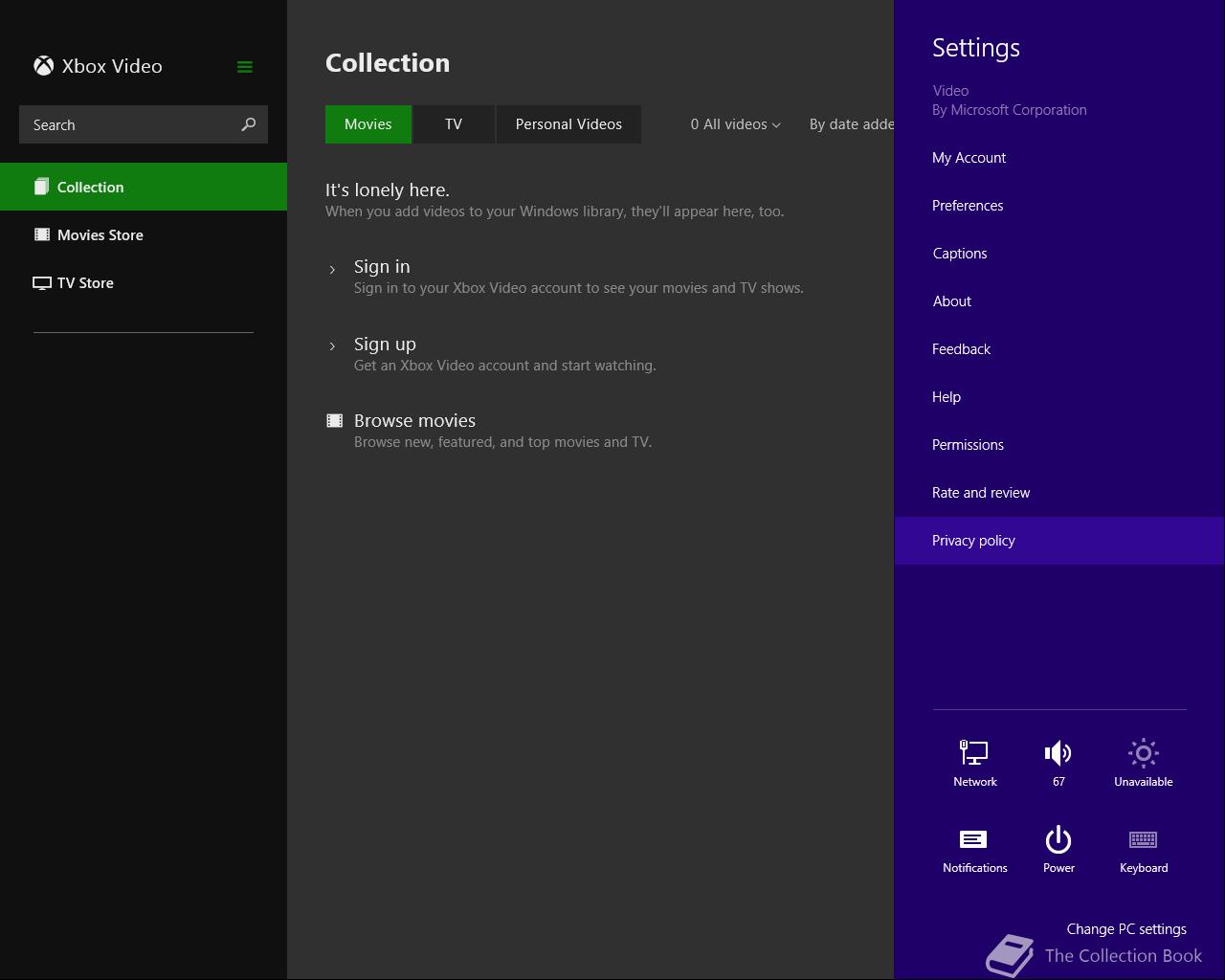Click the TV Store monitor icon
1225x980 pixels.
click(x=42, y=282)
